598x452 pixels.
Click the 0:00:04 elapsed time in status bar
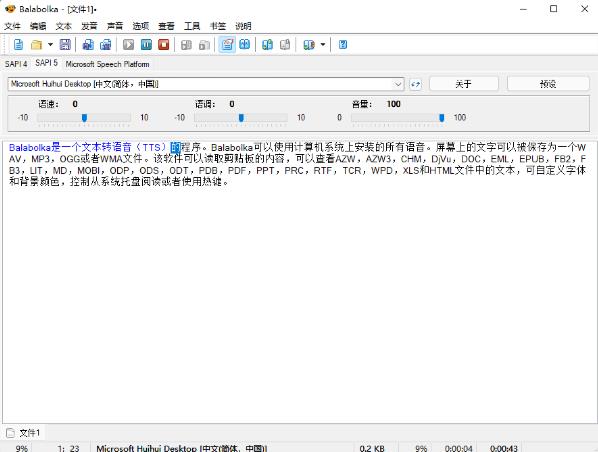tap(458, 449)
